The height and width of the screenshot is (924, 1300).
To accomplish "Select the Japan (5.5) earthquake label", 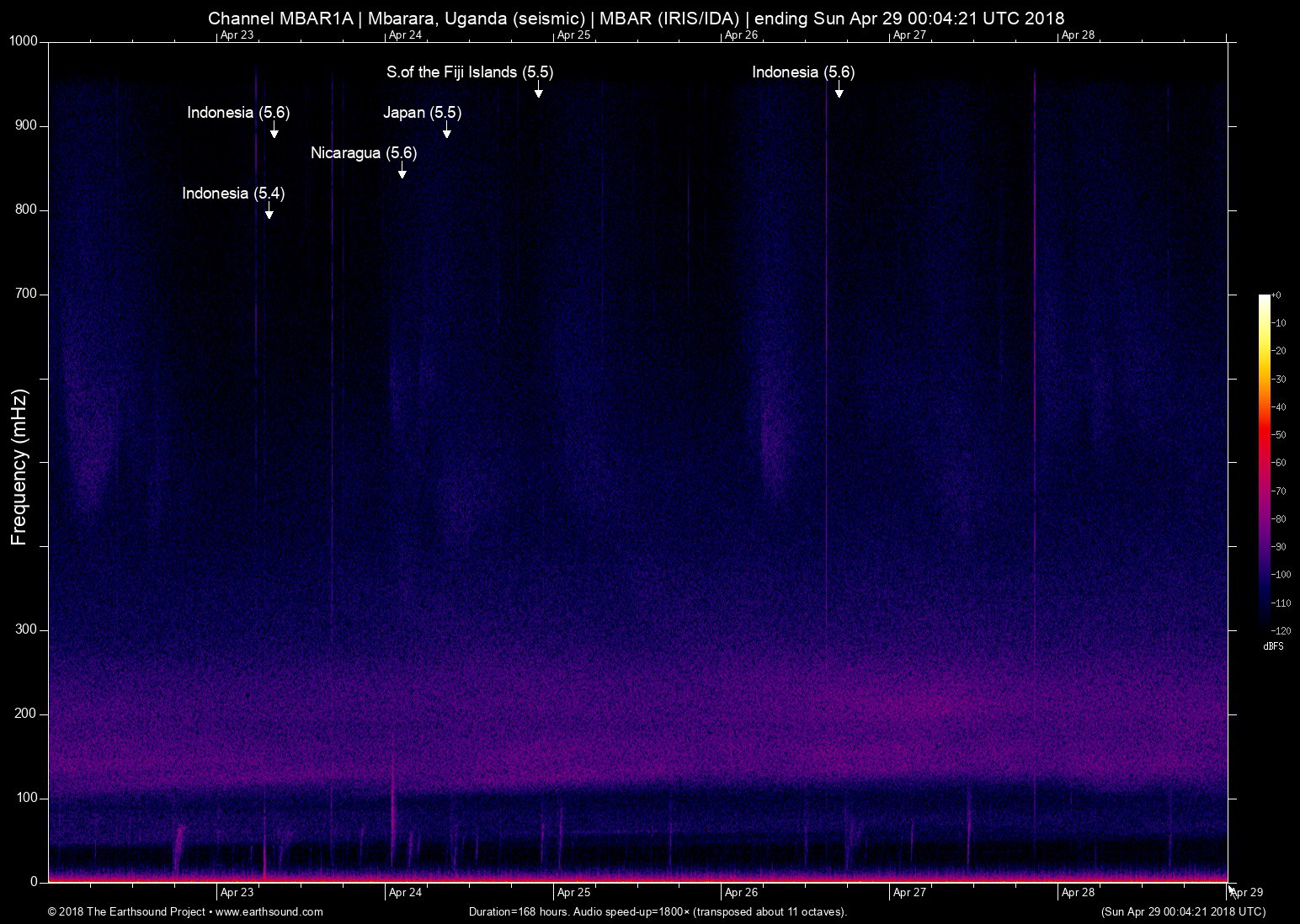I will coord(422,113).
